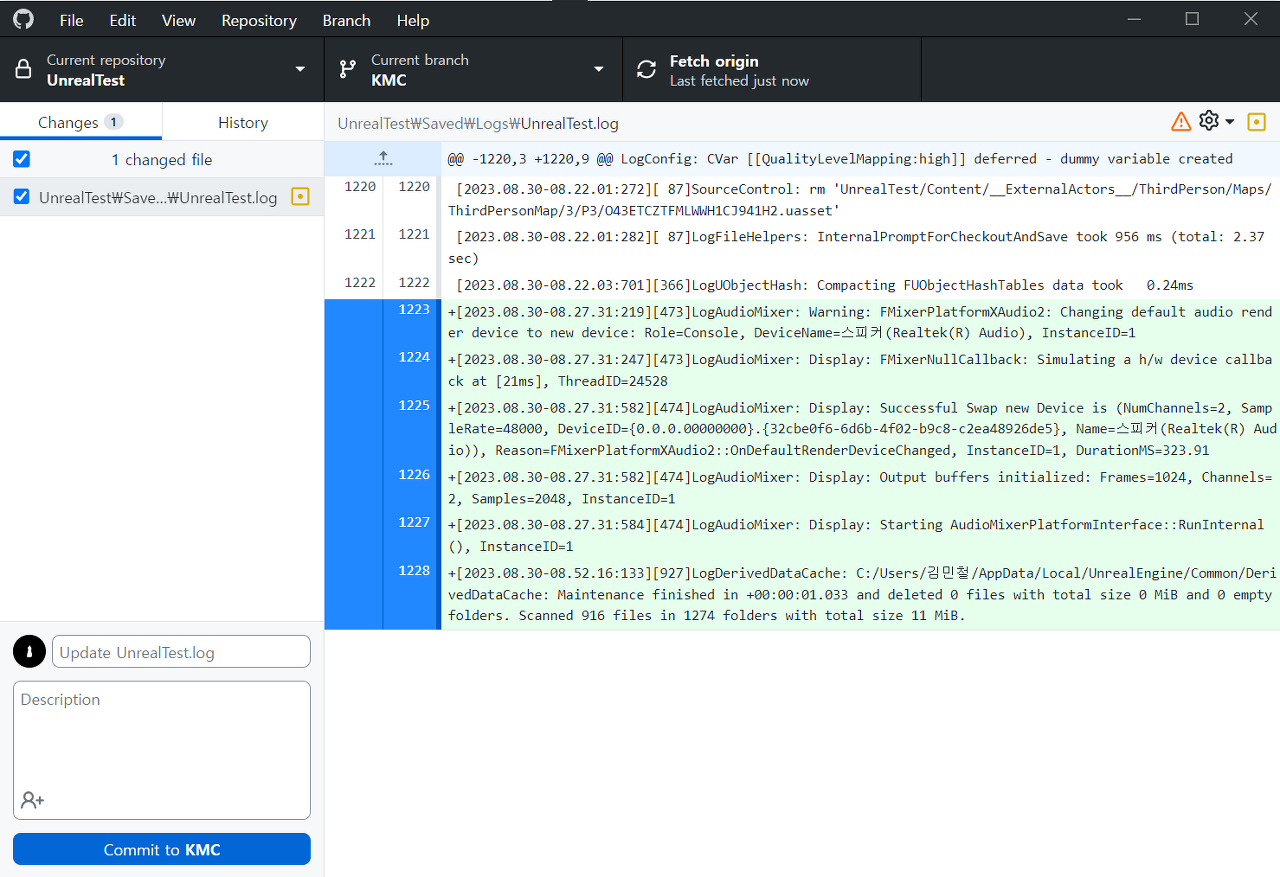Open the Repository menu
The image size is (1280, 877).
click(259, 20)
